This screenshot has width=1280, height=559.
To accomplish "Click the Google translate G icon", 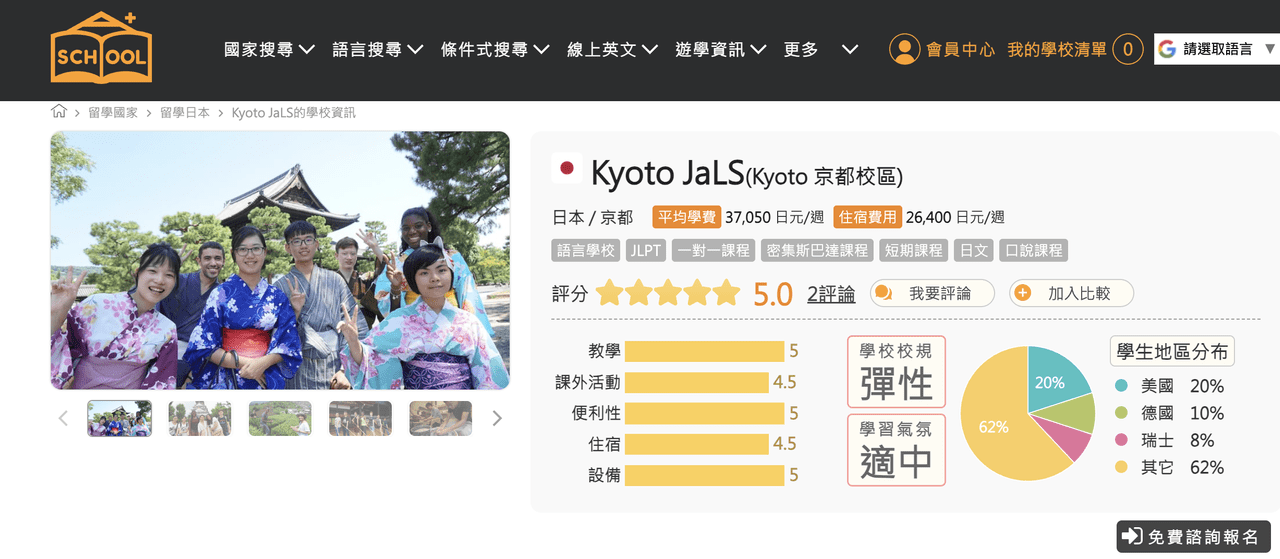I will click(1167, 49).
